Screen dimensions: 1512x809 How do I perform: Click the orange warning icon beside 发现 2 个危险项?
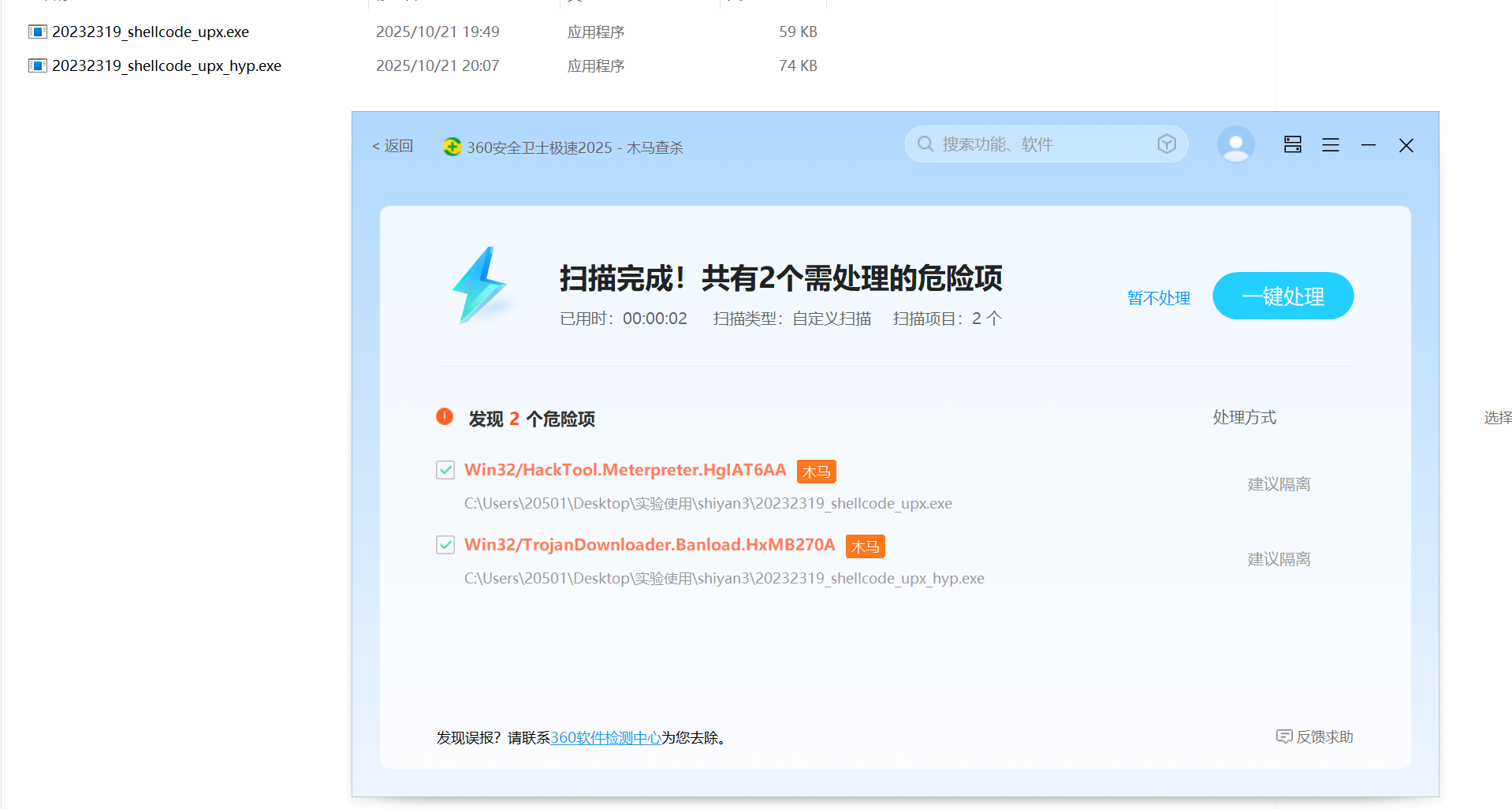pyautogui.click(x=445, y=416)
